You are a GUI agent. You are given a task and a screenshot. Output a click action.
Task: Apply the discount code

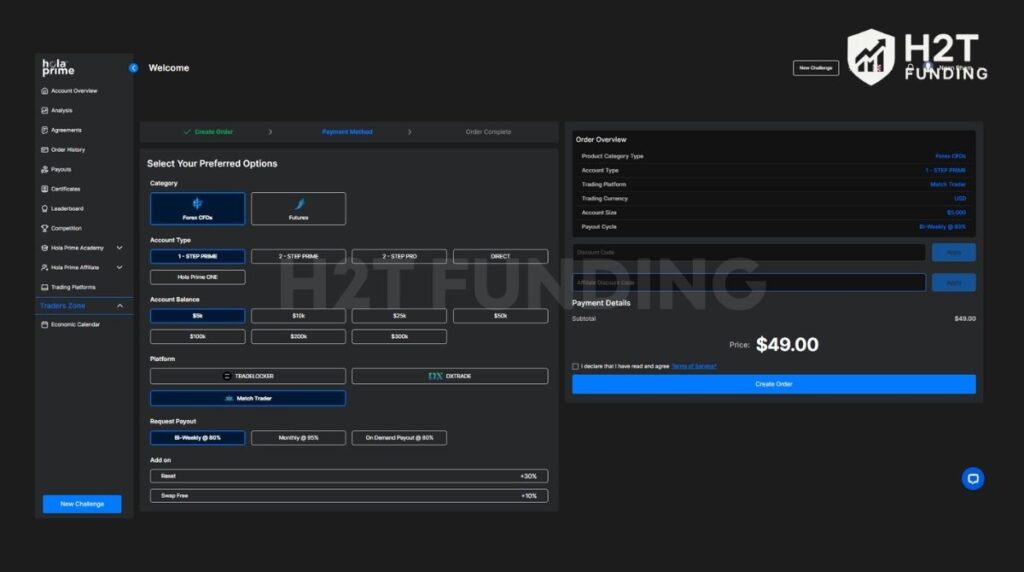tap(953, 252)
